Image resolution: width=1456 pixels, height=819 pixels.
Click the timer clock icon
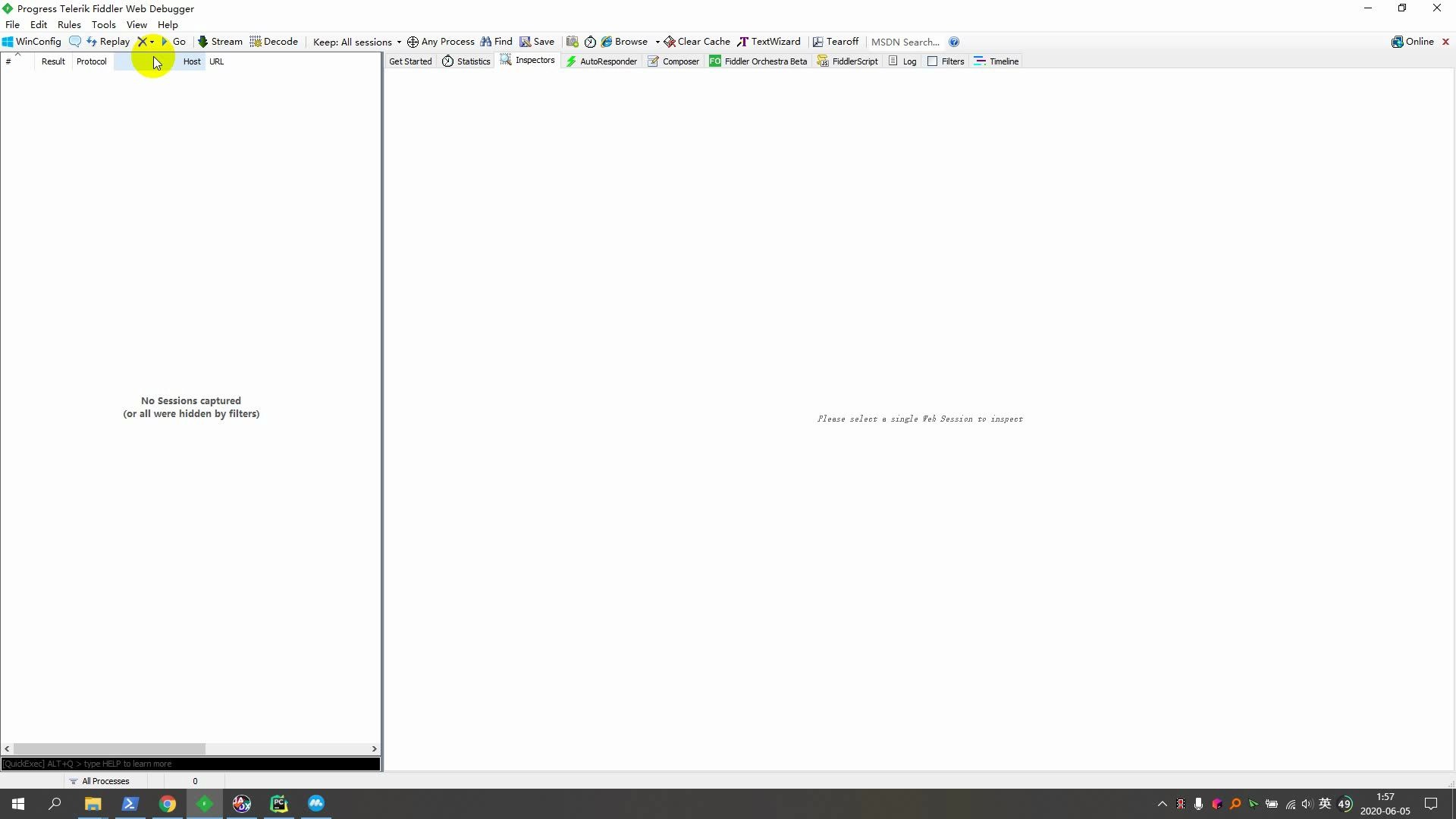point(590,42)
